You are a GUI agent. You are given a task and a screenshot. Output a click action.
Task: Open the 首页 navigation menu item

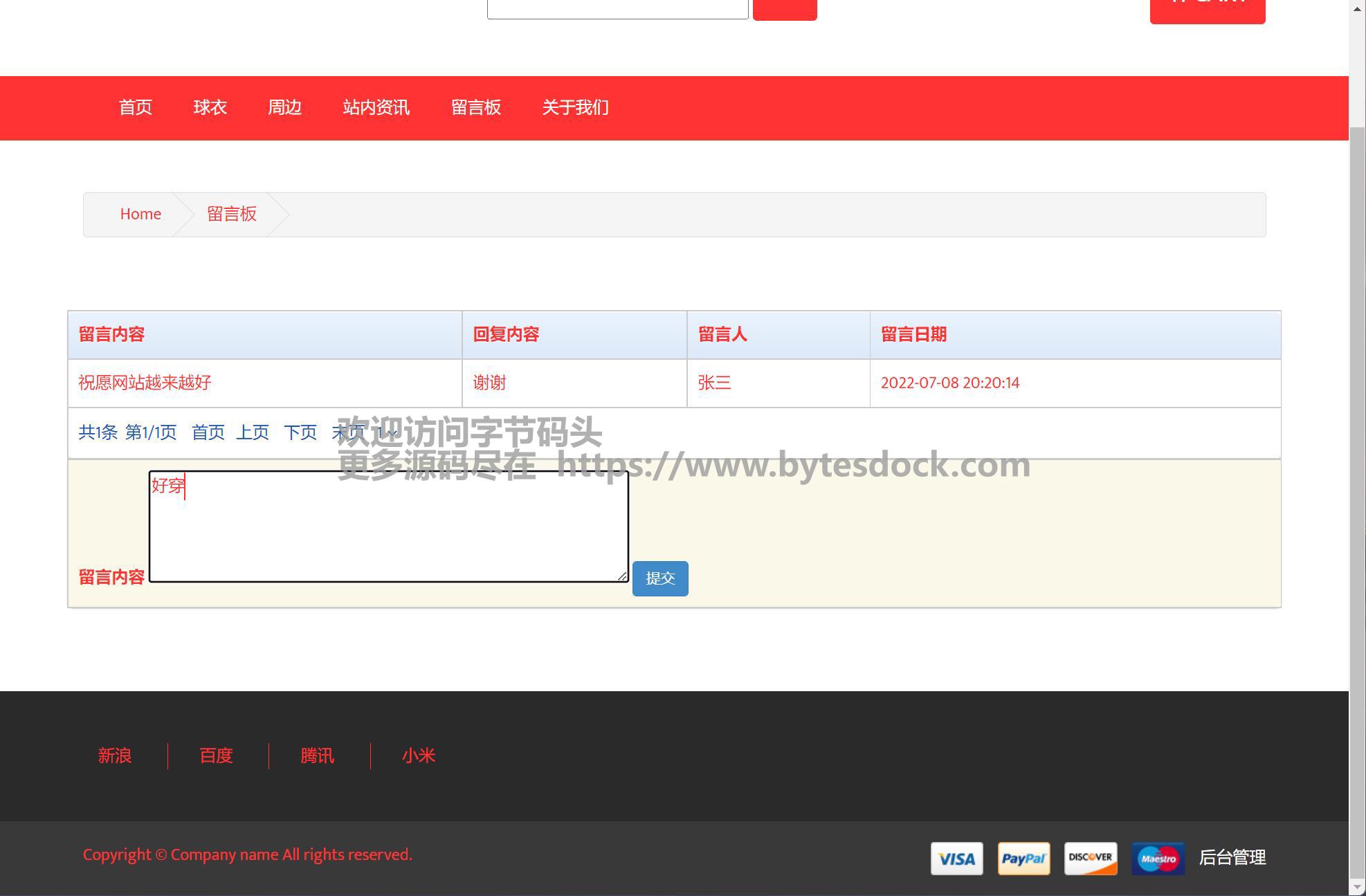[135, 108]
